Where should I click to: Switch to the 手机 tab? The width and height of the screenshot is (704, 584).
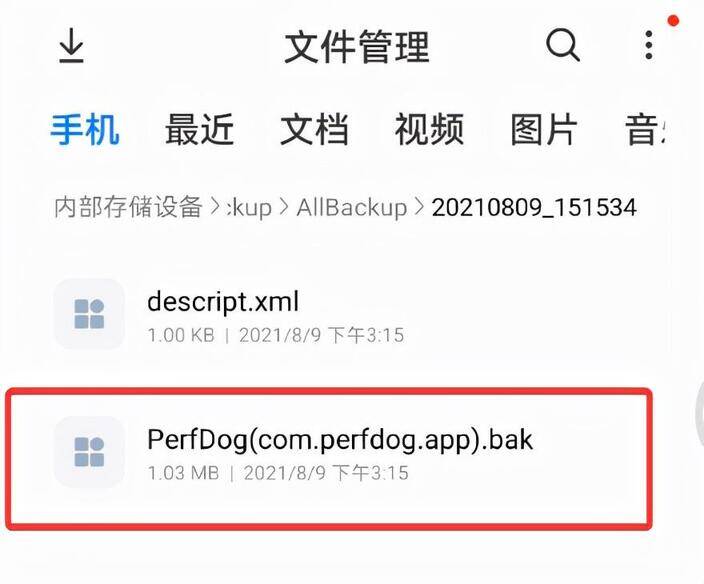tap(85, 129)
